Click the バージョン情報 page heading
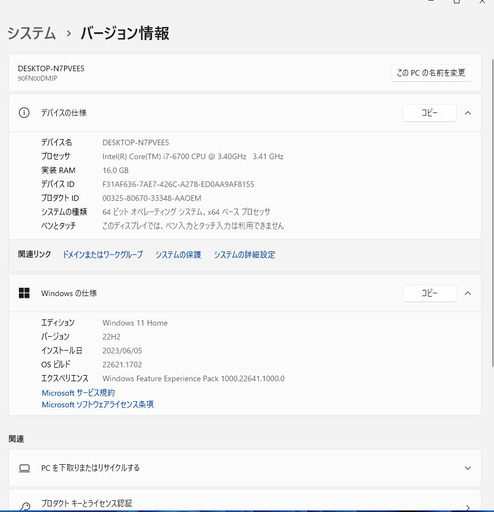Image resolution: width=494 pixels, height=512 pixels. [125, 33]
